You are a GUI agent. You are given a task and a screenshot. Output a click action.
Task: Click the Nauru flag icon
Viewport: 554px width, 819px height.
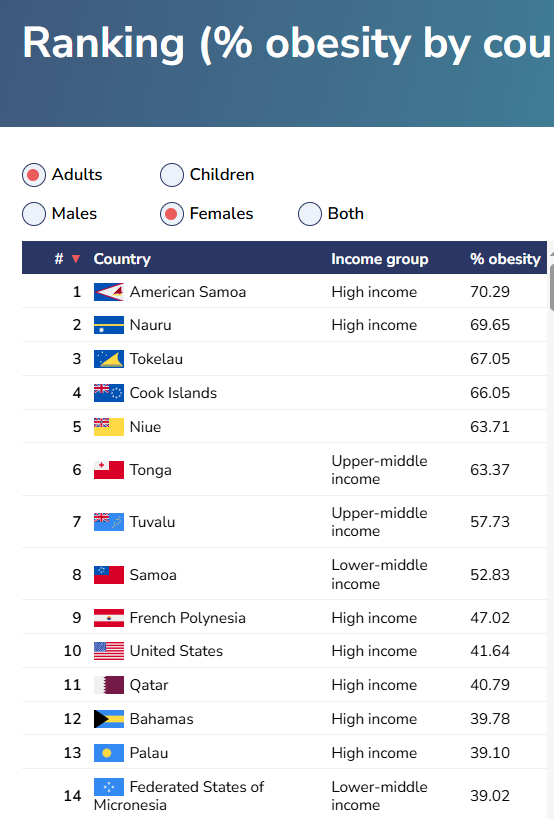(x=109, y=325)
